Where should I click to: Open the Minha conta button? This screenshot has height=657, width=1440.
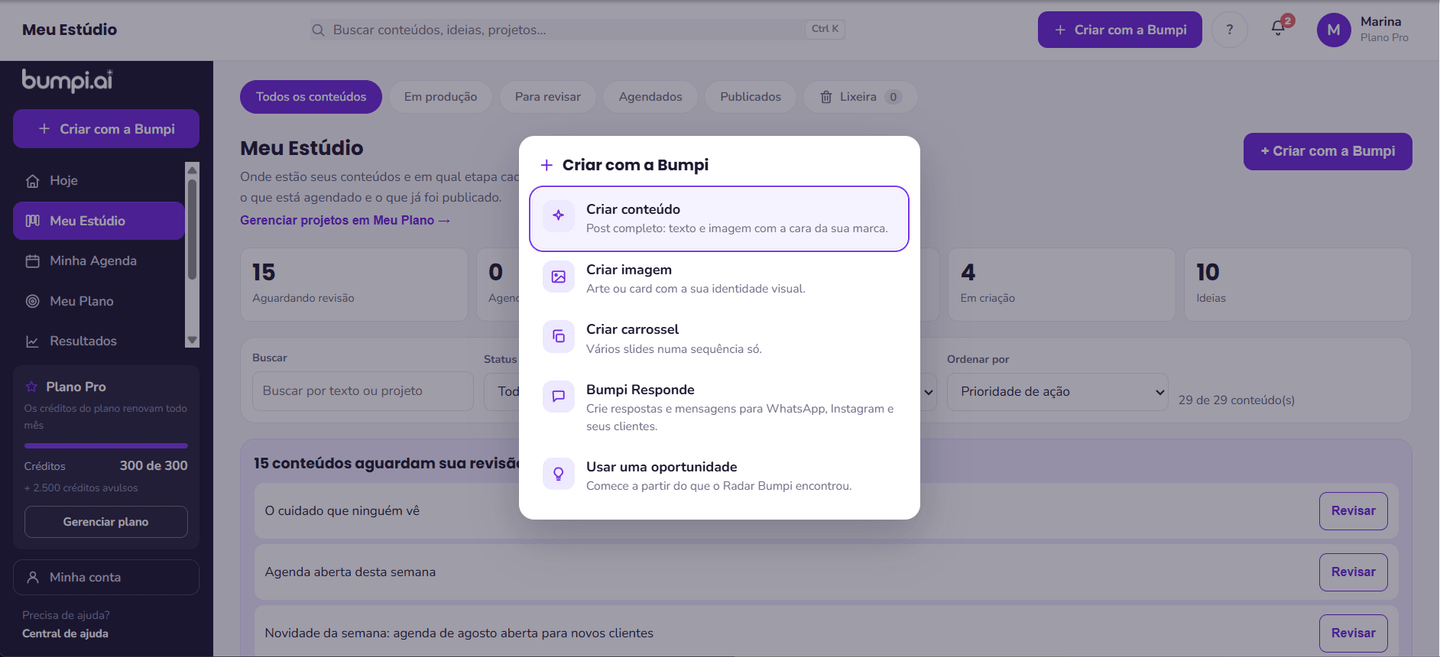point(106,577)
